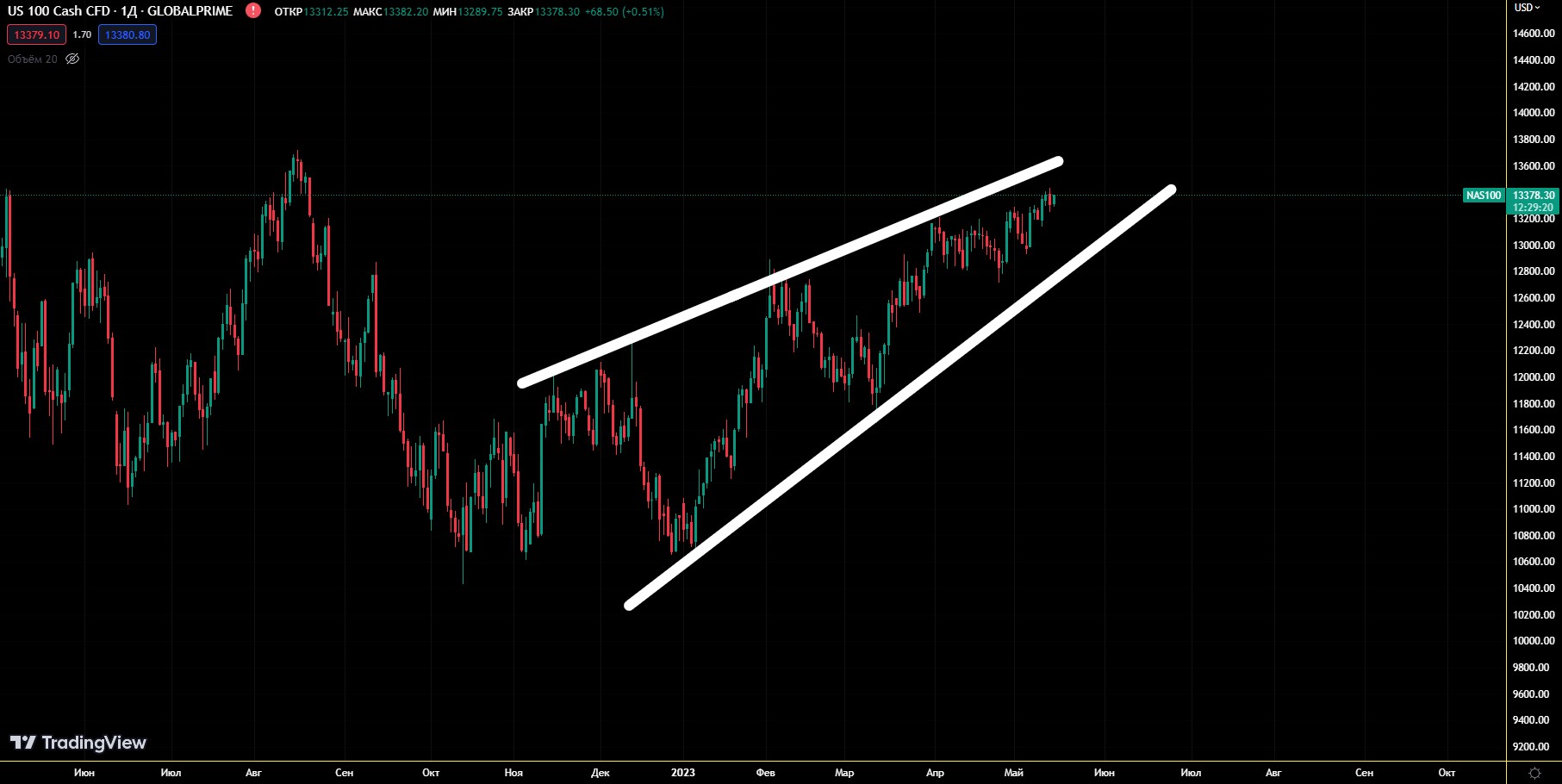Viewport: 1562px width, 784px height.
Task: Click the TradingView logo
Action: point(78,743)
